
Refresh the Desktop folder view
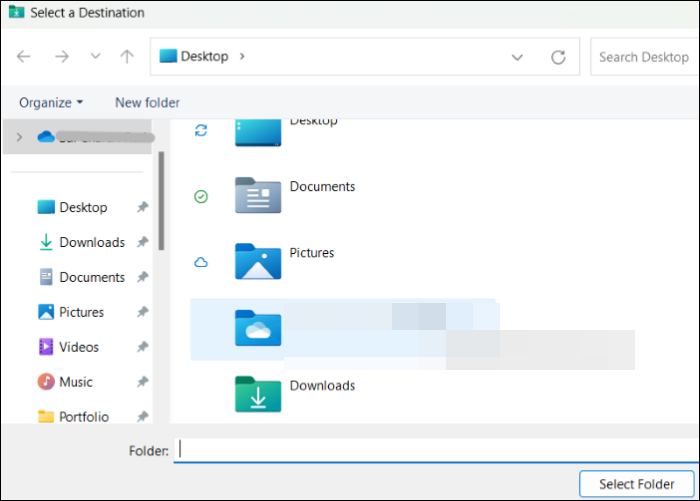pos(558,57)
